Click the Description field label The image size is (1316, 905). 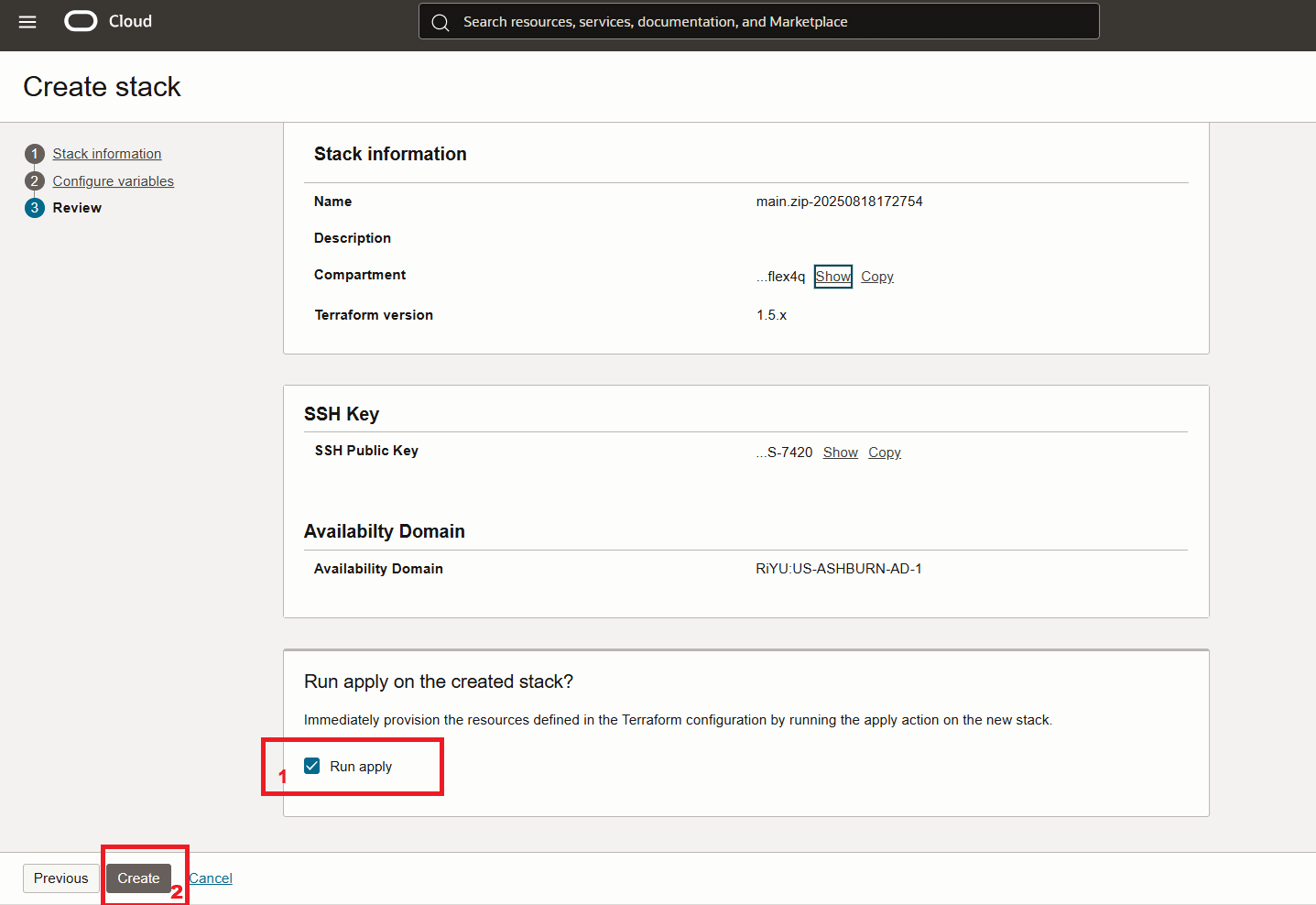pos(353,238)
